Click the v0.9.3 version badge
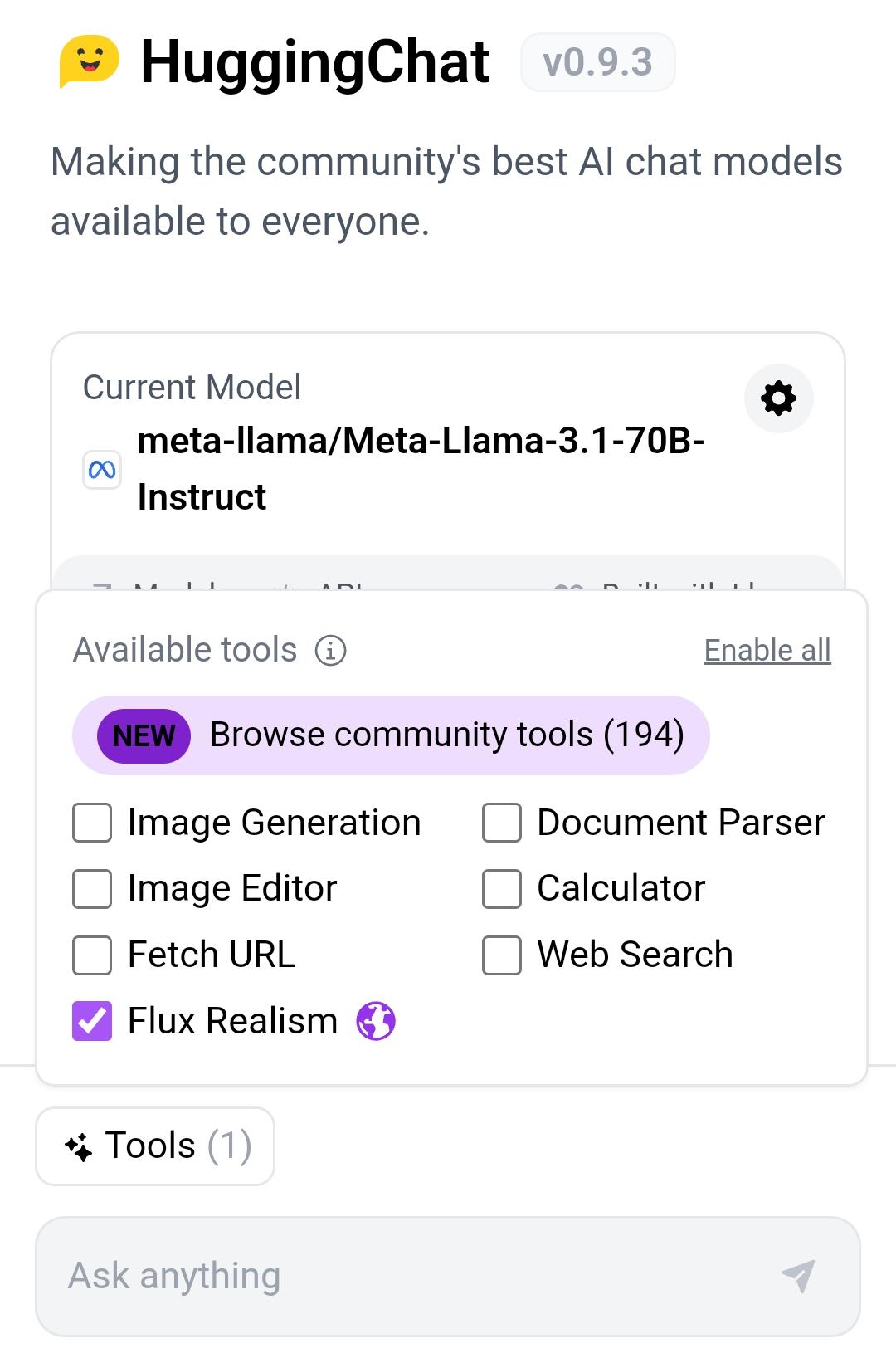The height and width of the screenshot is (1358, 896). 597,62
